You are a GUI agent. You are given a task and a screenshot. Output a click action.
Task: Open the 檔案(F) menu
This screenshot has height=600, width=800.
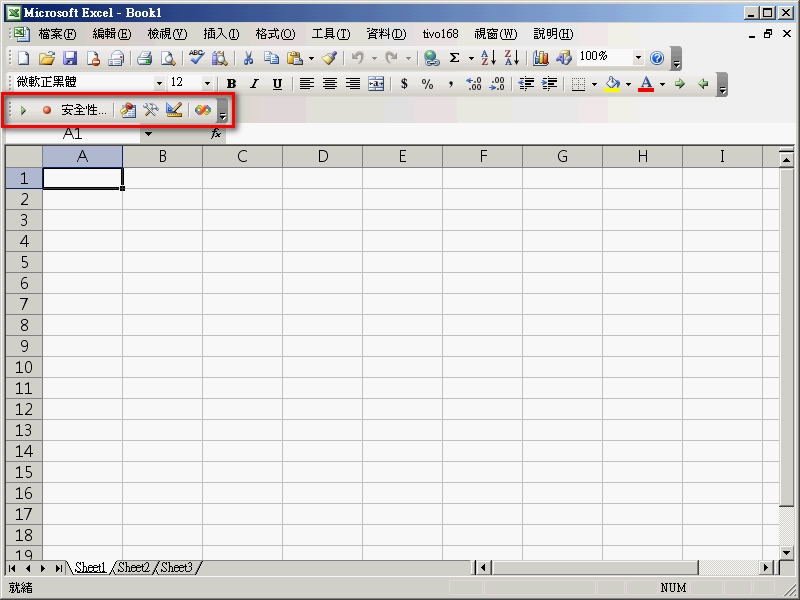[x=58, y=34]
